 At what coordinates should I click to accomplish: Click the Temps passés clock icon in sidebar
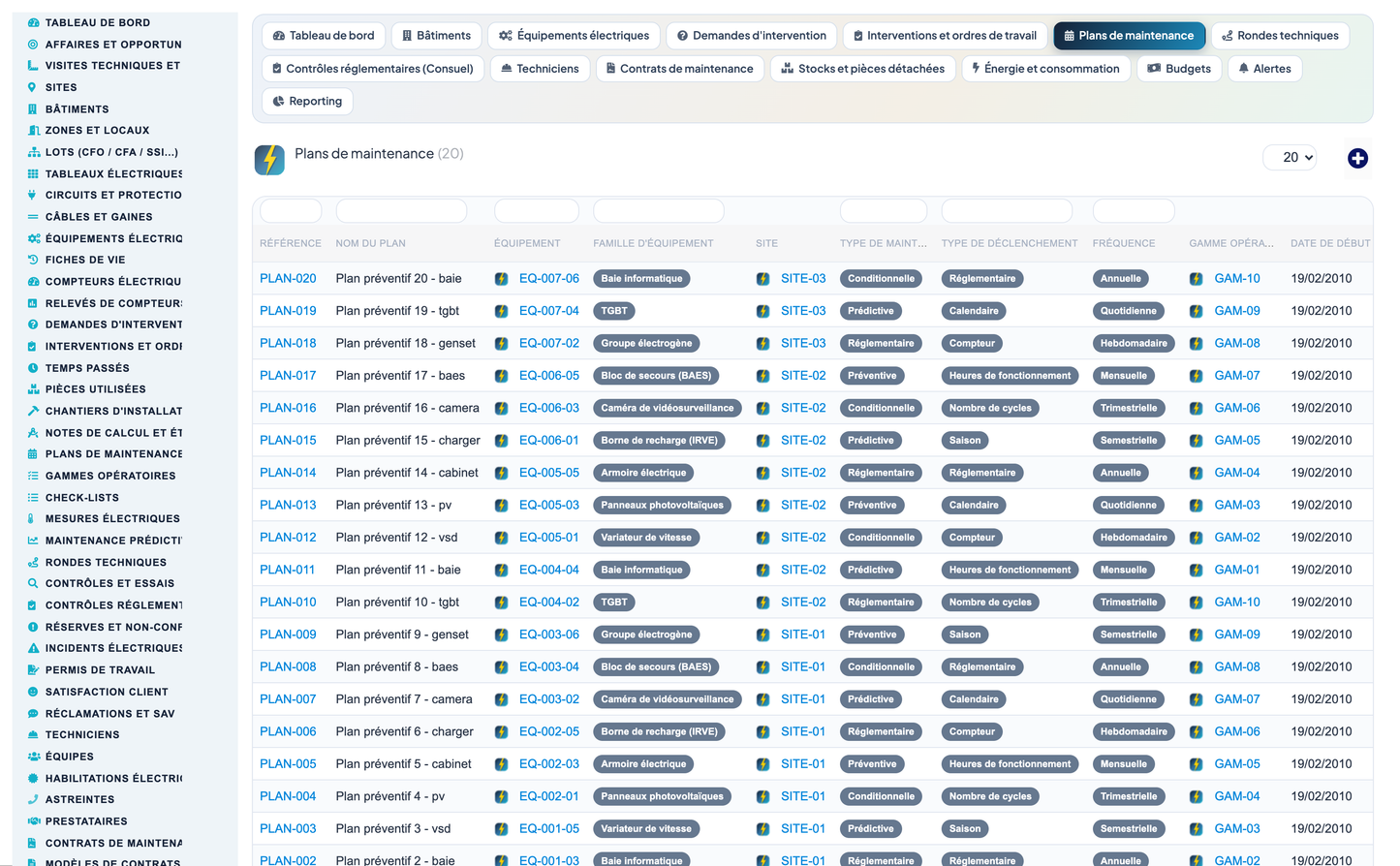(33, 368)
